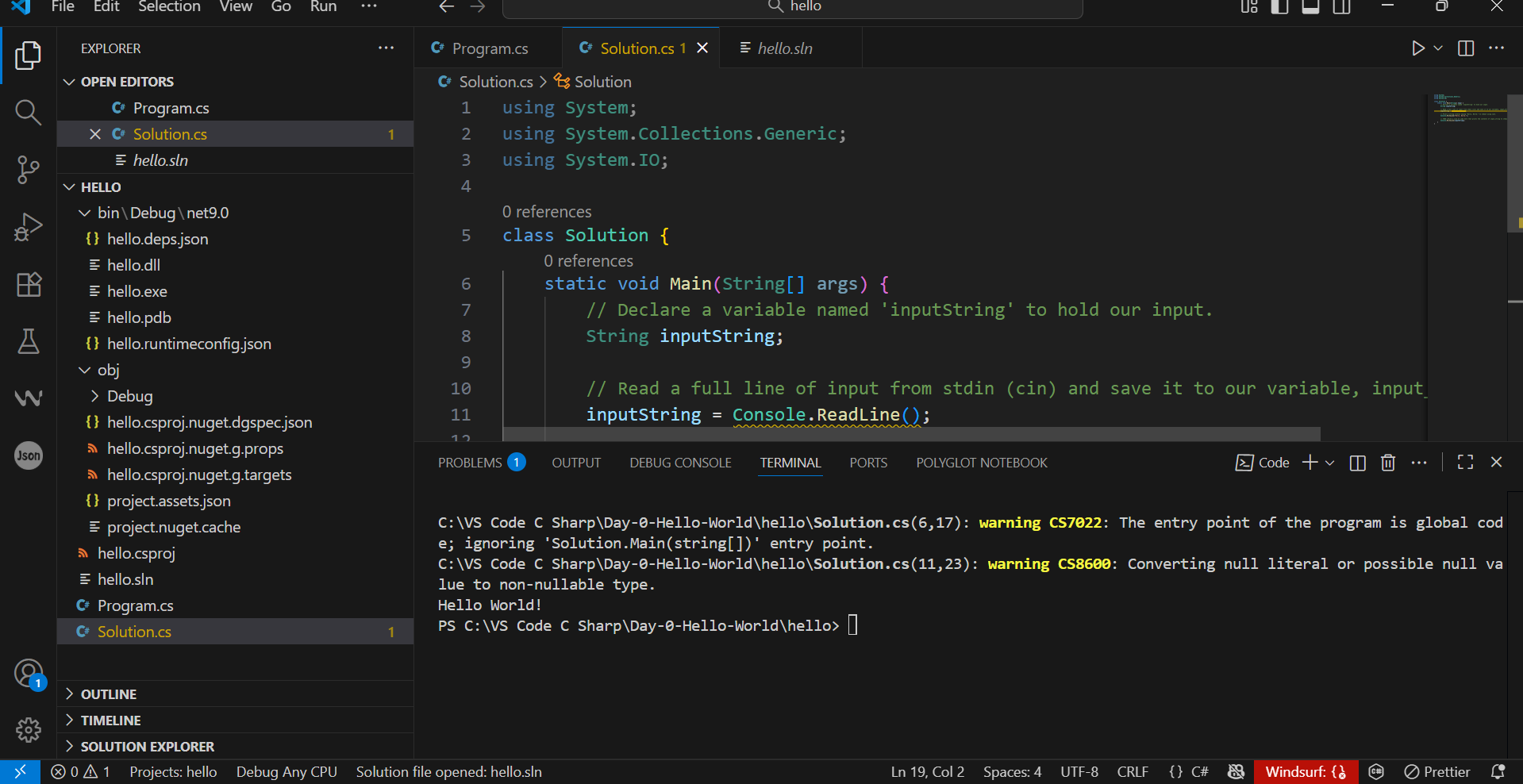Screen dimensions: 1523x784
Task: Click the editor minimap code overview
Action: point(1468,110)
